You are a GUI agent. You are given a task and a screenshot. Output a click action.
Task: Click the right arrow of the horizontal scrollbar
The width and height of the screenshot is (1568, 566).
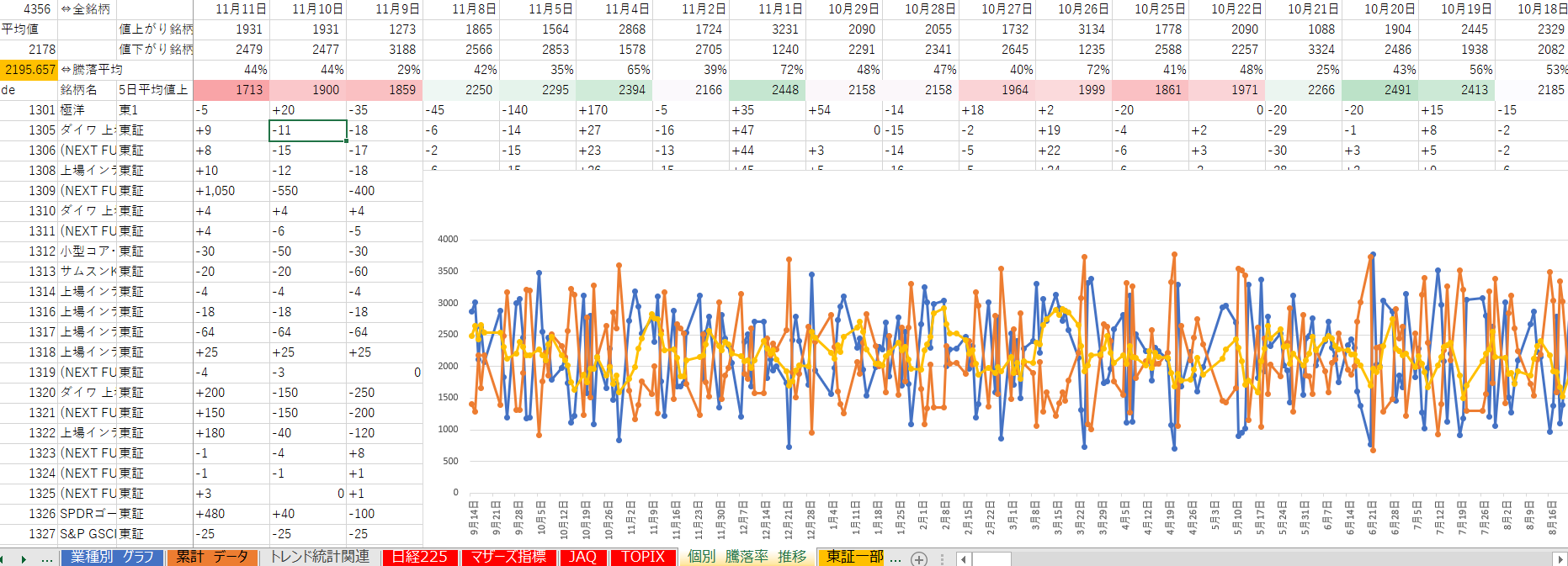click(1560, 558)
